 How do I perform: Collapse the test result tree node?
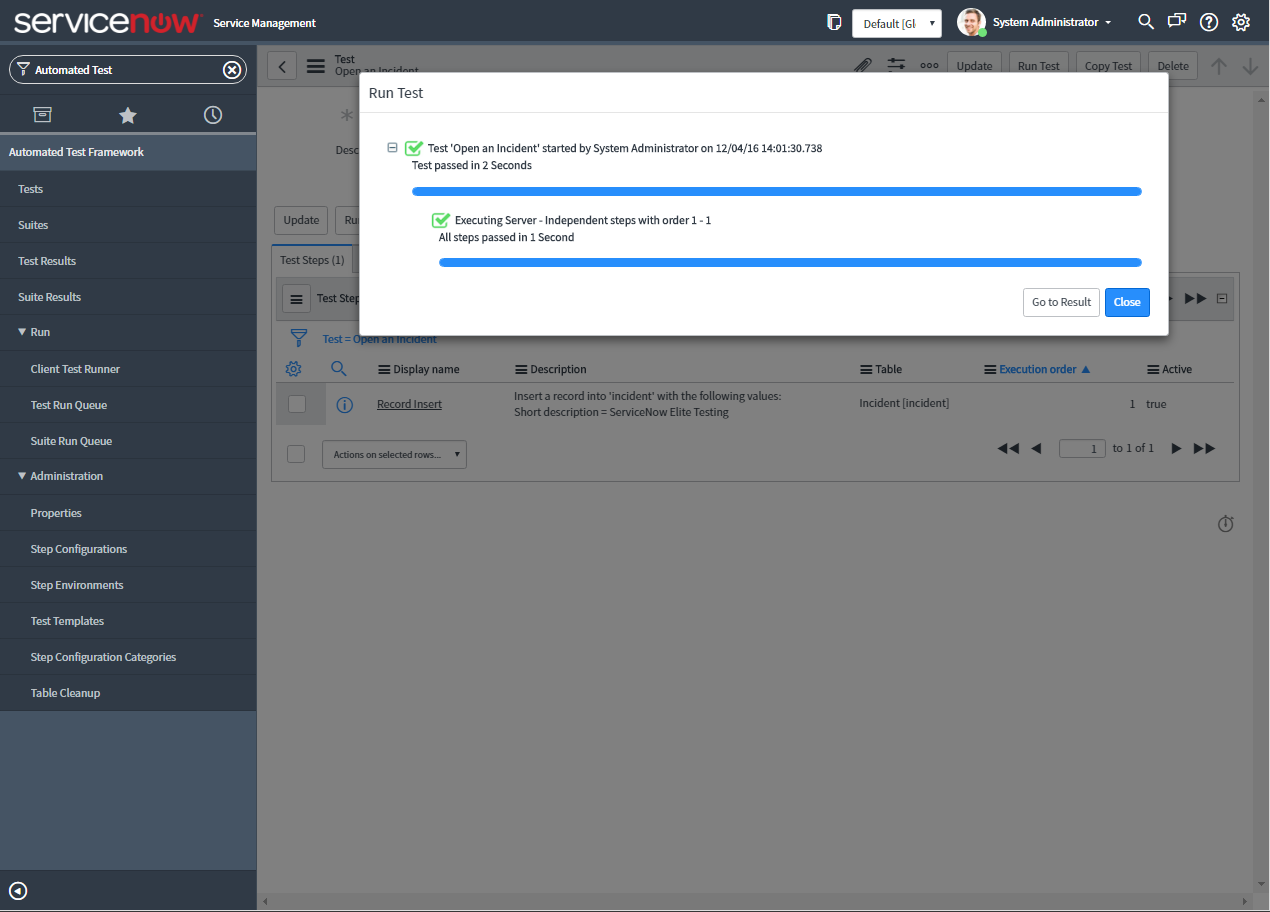click(392, 148)
